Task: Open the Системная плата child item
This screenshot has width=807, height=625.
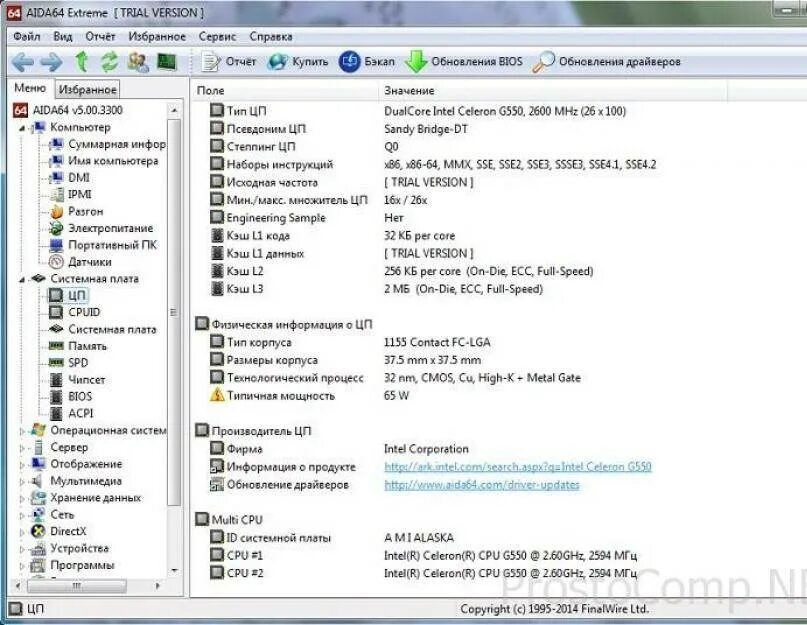Action: tap(102, 329)
